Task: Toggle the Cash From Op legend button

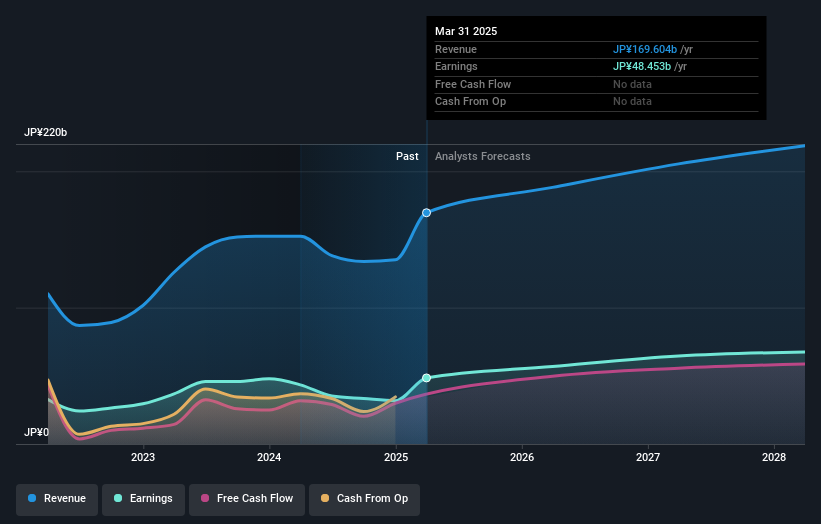Action: 364,499
